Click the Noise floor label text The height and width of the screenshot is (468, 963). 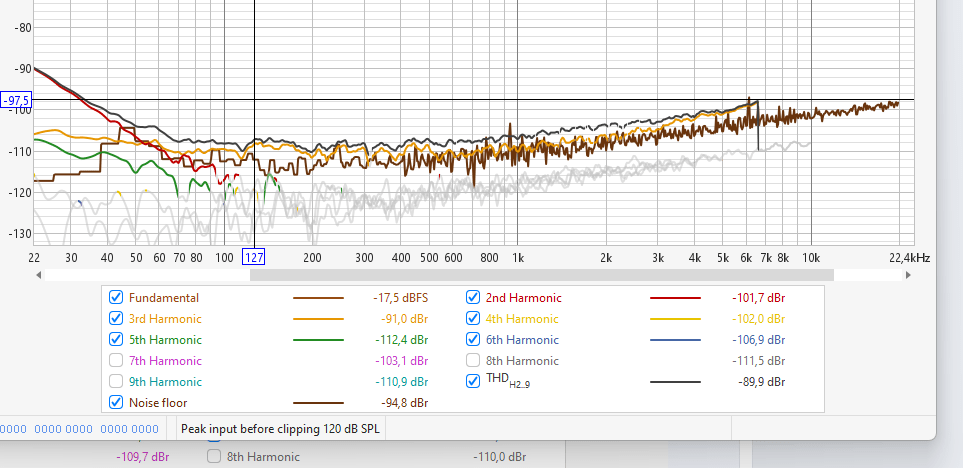[158, 403]
